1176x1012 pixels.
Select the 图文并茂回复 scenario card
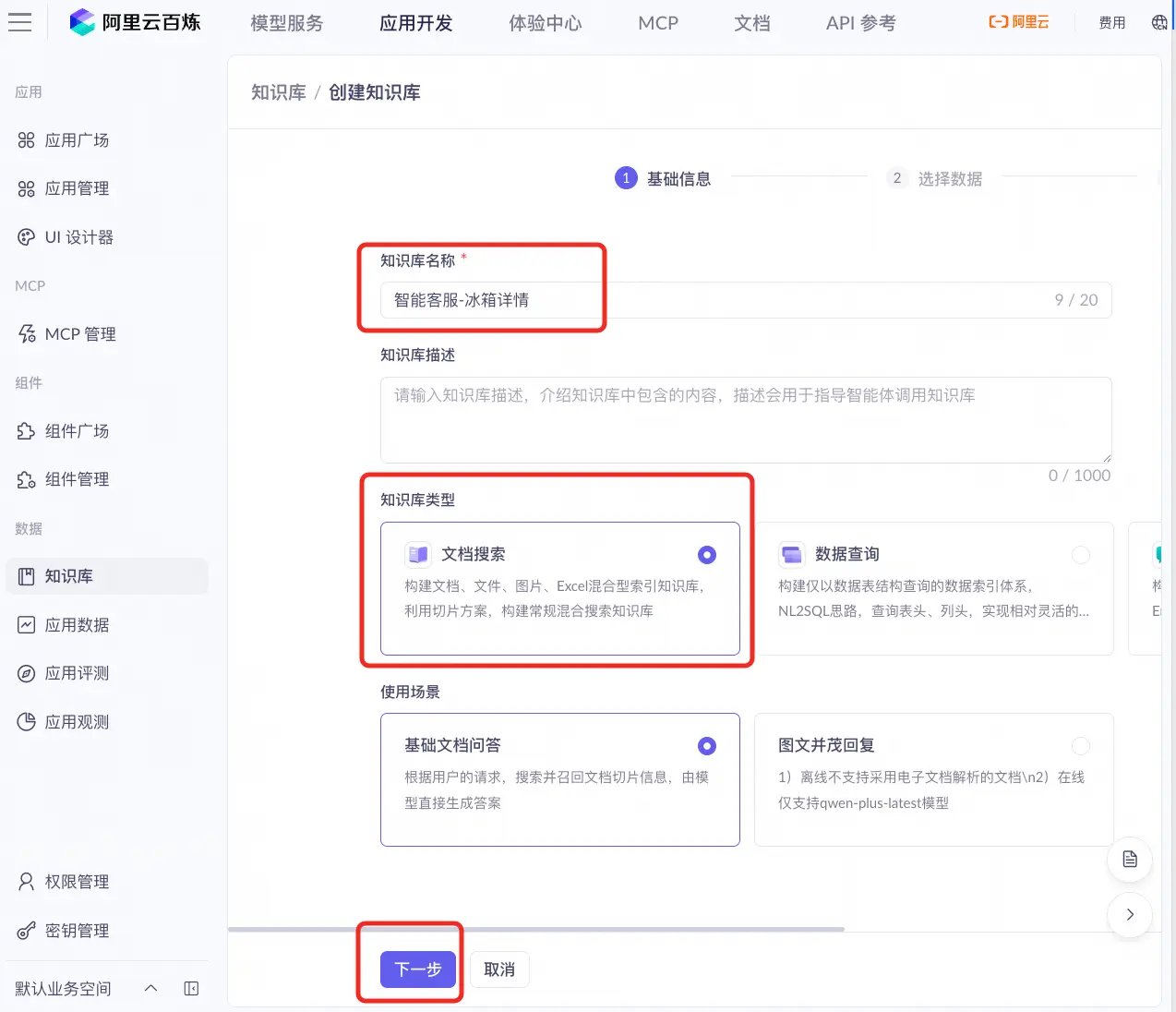(934, 779)
